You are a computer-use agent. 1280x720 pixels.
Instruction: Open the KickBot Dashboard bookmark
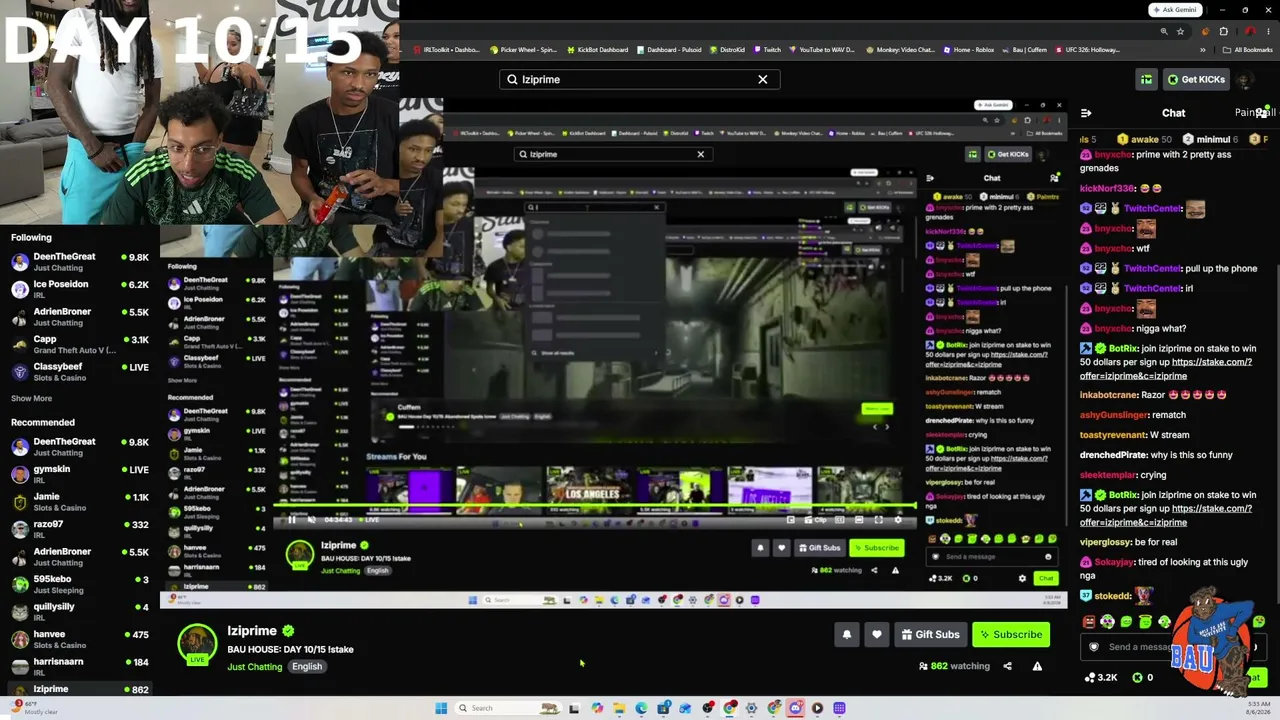[598, 50]
